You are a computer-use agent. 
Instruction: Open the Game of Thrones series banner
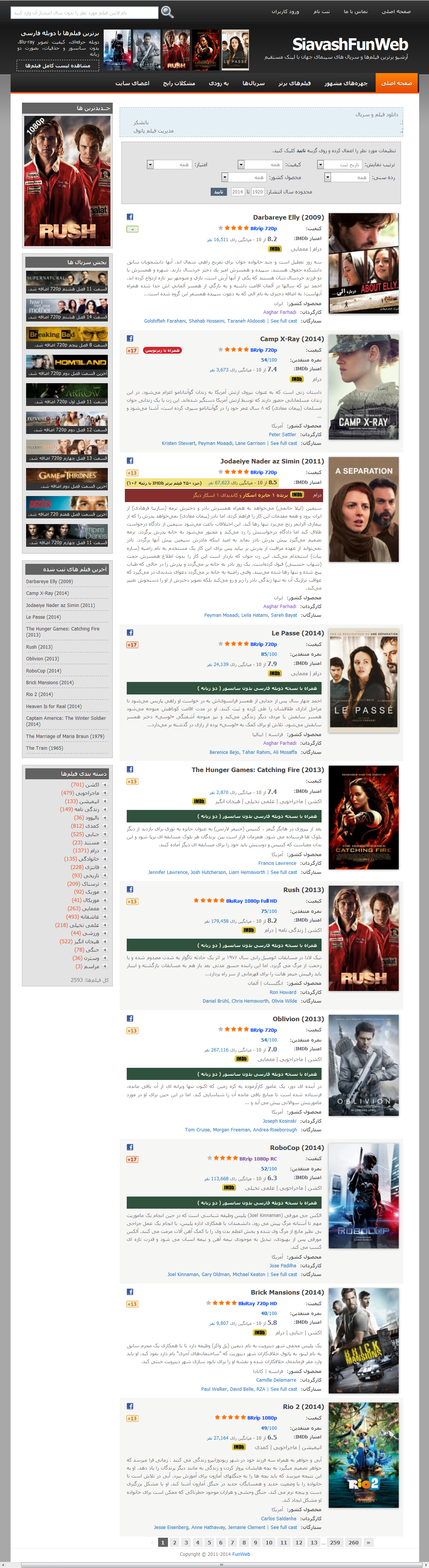67,479
